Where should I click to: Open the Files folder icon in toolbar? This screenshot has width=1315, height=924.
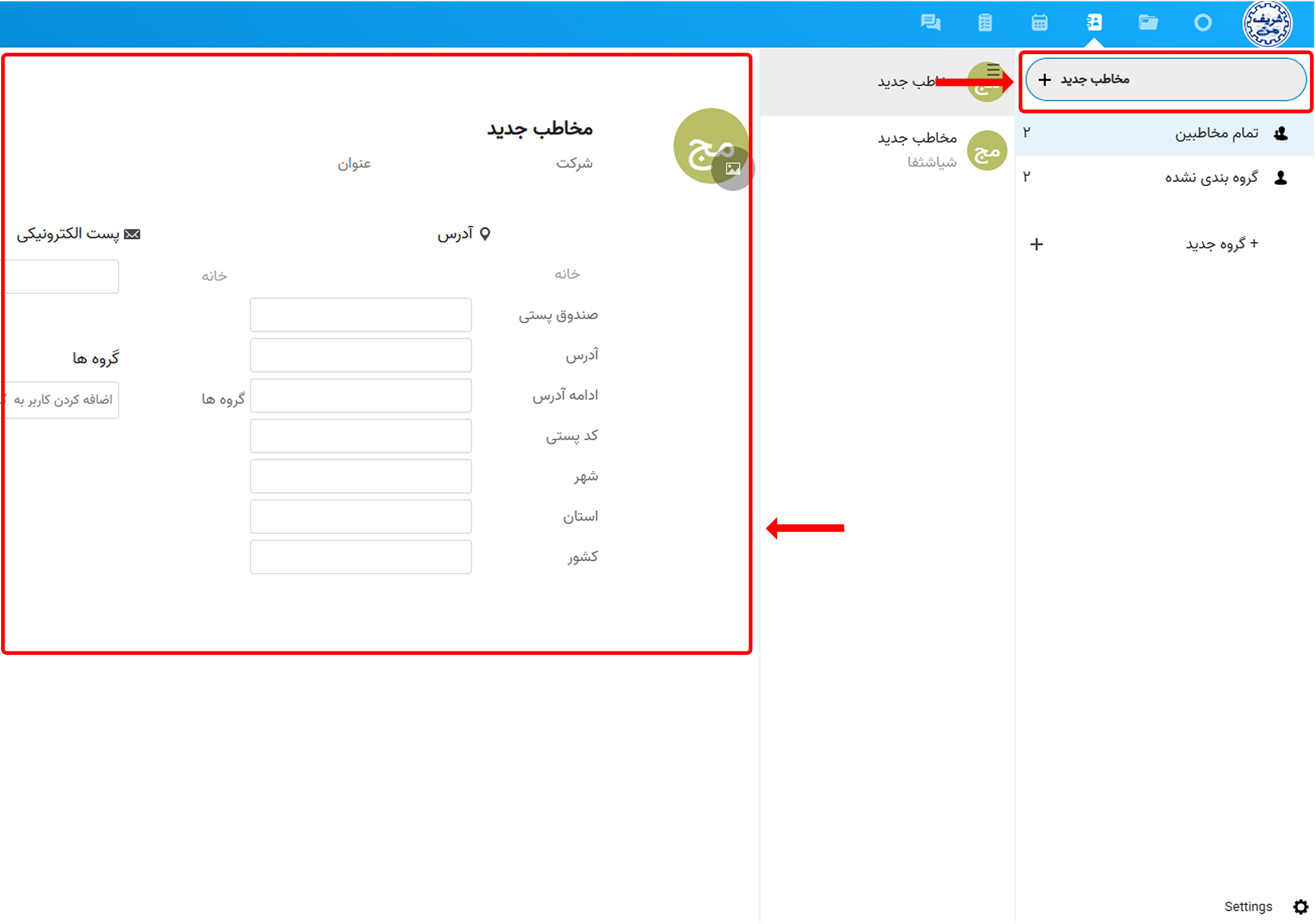coord(1148,23)
